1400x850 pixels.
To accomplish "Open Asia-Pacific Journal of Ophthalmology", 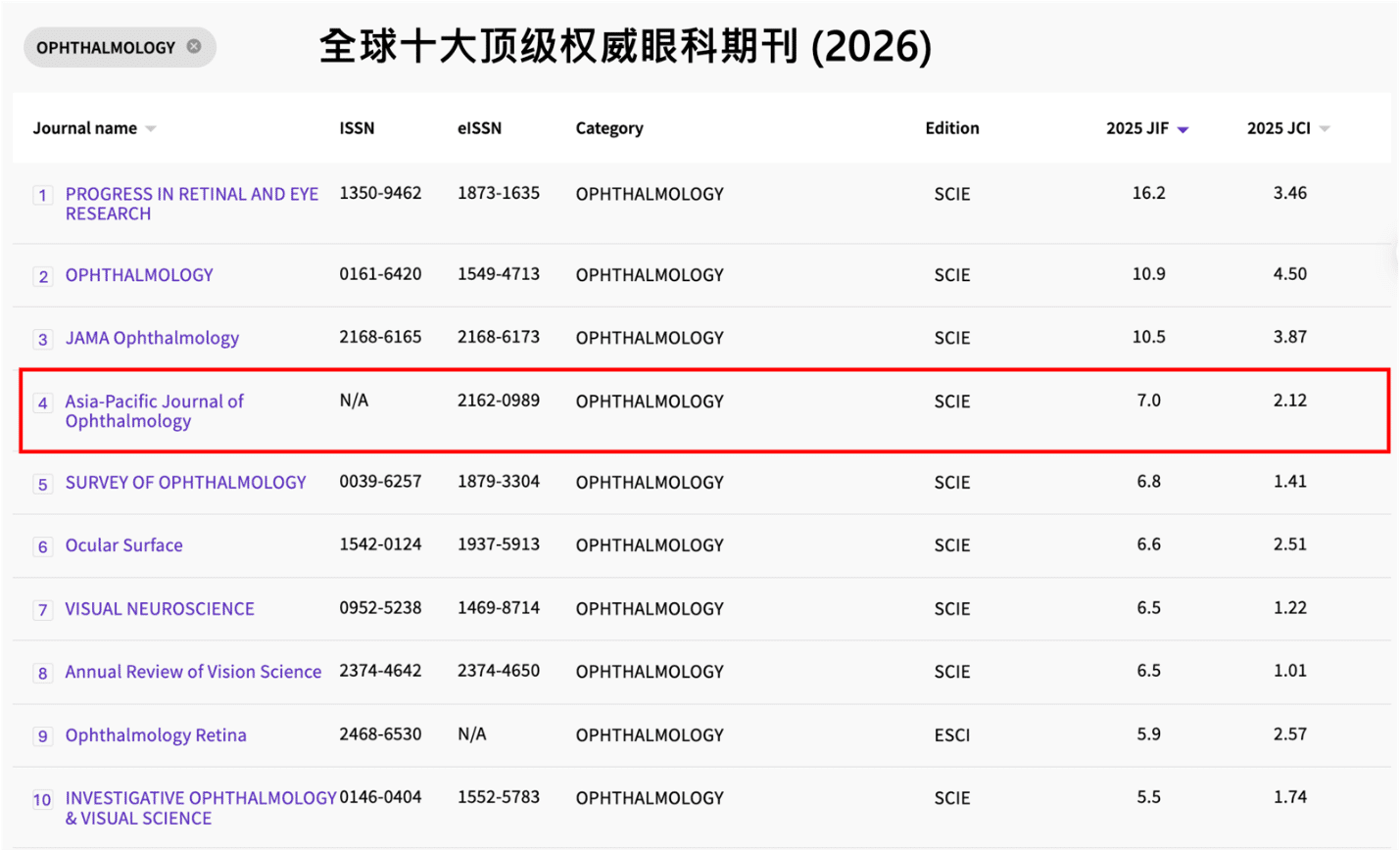I will coord(154,411).
